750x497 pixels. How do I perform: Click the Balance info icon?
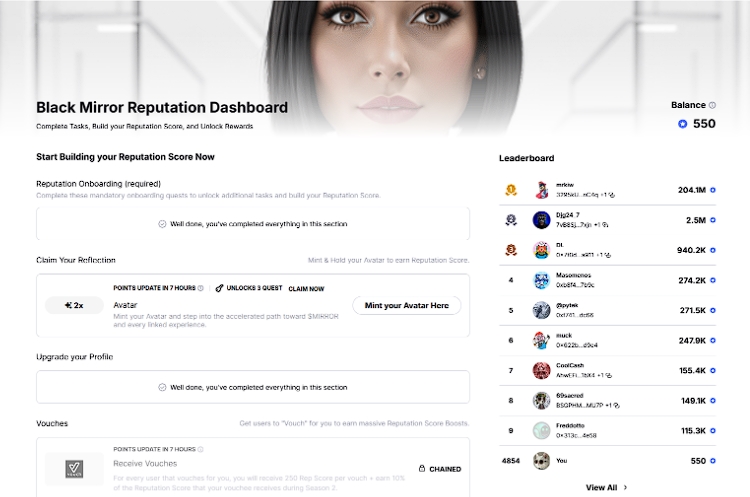(712, 105)
